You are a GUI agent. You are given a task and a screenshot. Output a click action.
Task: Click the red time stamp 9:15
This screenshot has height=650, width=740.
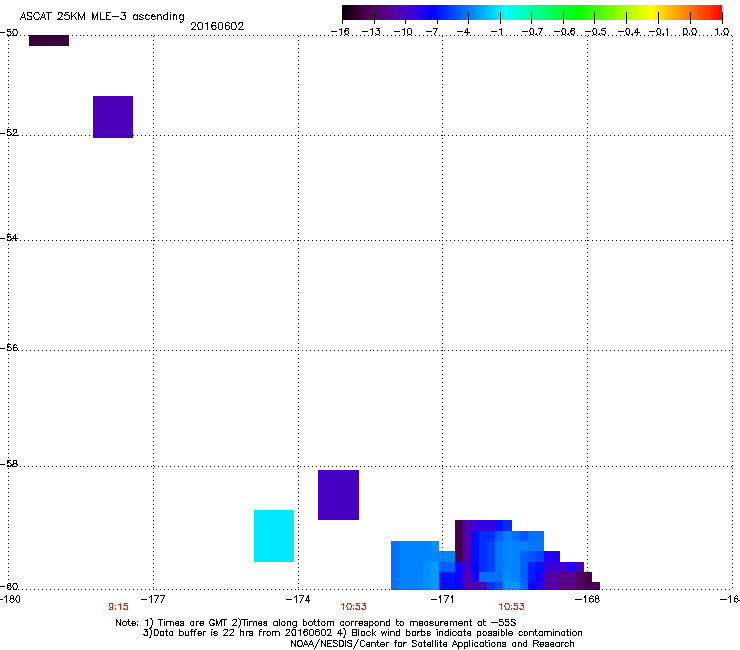[x=118, y=607]
